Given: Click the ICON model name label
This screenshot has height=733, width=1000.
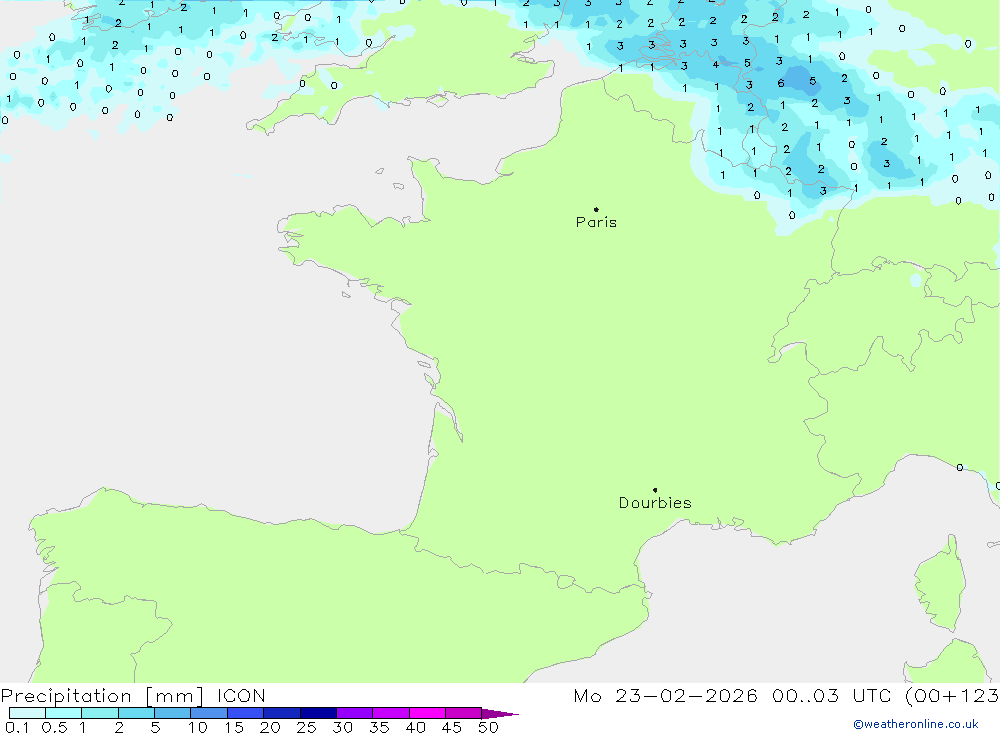Looking at the screenshot, I should pos(241,695).
